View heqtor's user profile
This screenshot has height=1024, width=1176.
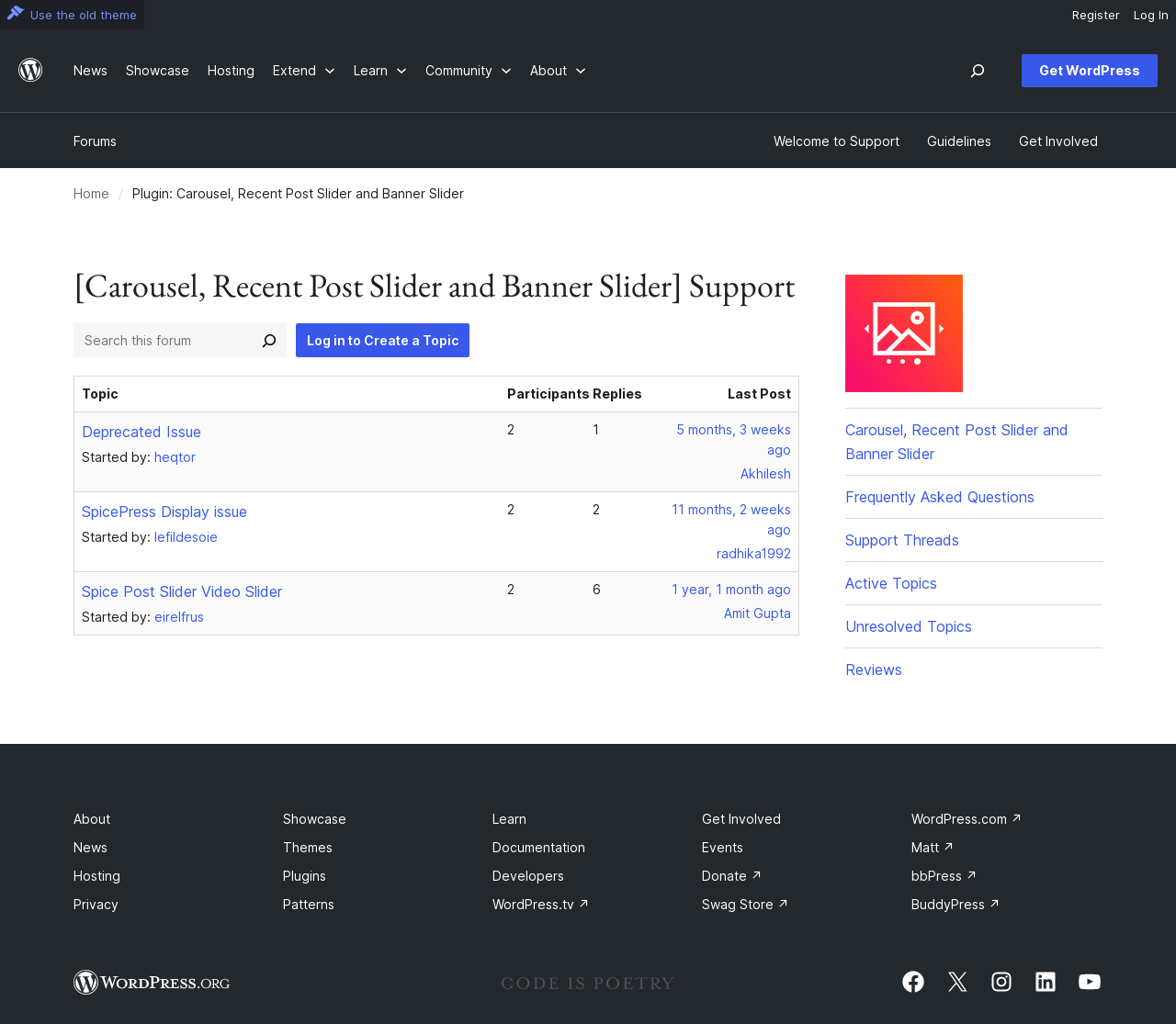pos(175,457)
